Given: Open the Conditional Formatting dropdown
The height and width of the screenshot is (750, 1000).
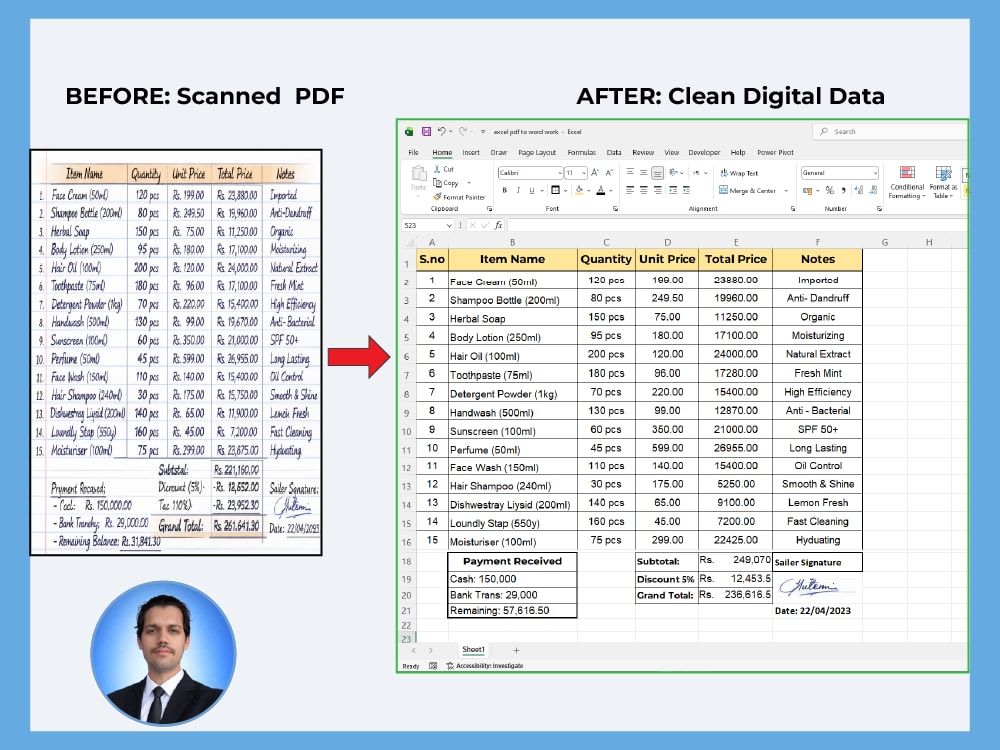Looking at the screenshot, I should pyautogui.click(x=907, y=182).
